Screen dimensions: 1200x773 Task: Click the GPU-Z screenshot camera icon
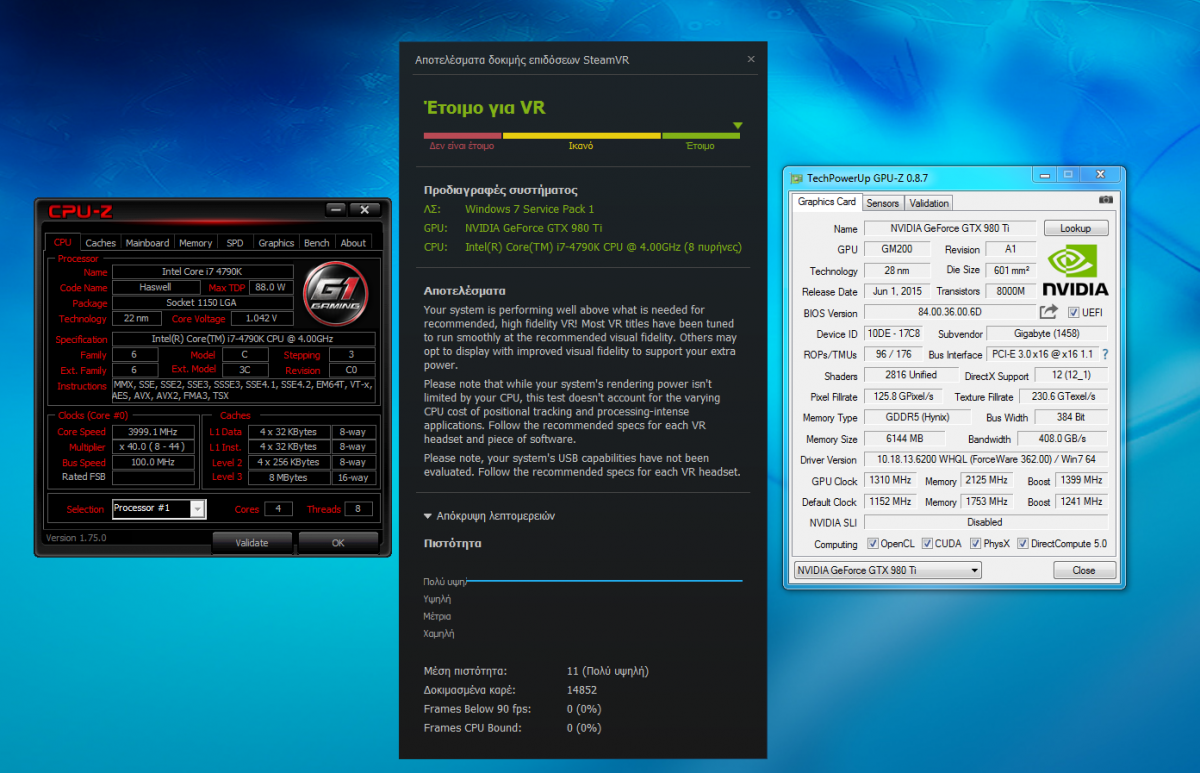(1106, 200)
